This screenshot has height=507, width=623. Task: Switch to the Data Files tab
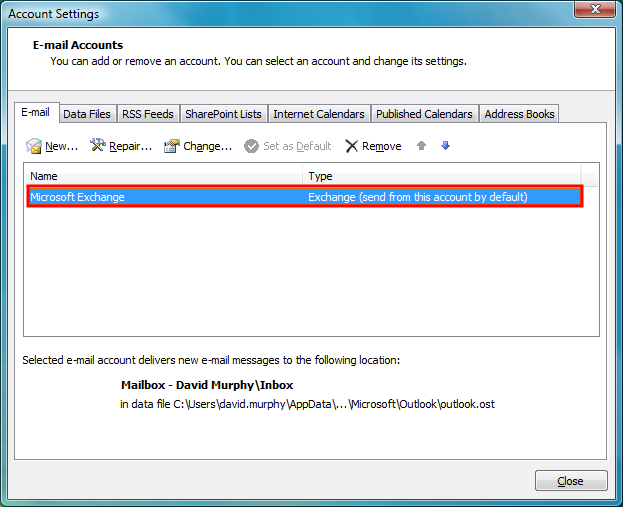tap(87, 114)
